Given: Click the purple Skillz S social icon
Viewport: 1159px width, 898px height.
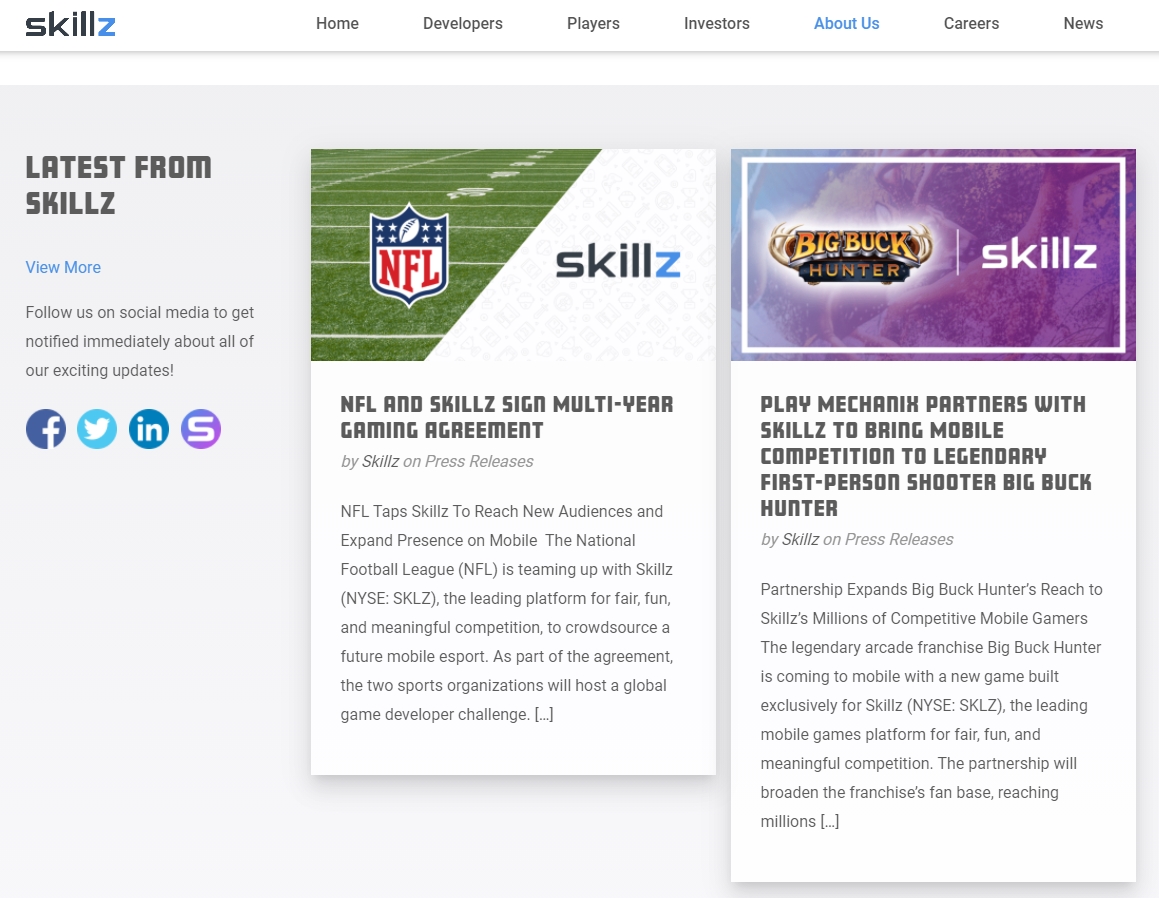Looking at the screenshot, I should click(201, 429).
